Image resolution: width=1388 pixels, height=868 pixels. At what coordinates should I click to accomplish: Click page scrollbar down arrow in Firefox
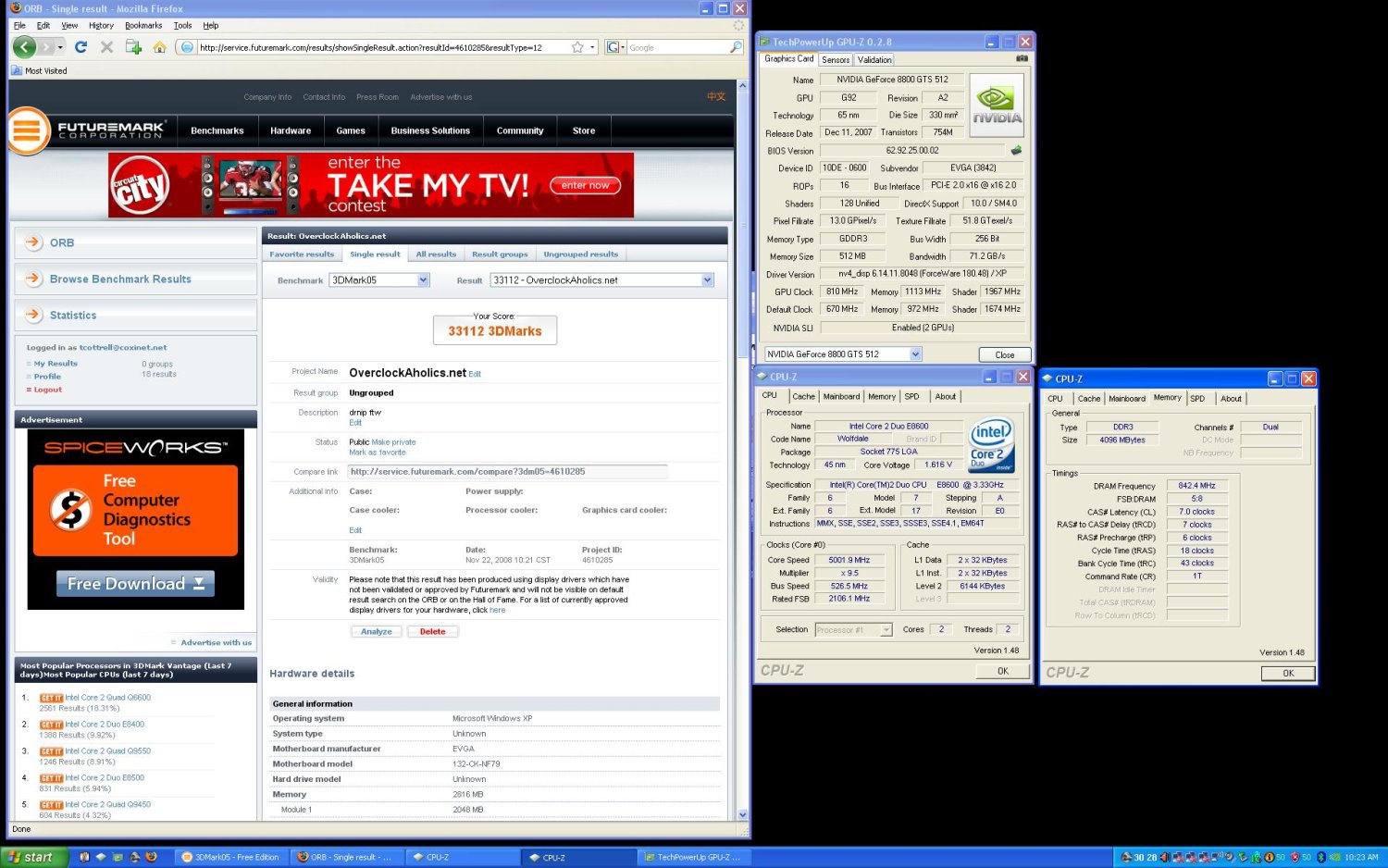coord(742,815)
